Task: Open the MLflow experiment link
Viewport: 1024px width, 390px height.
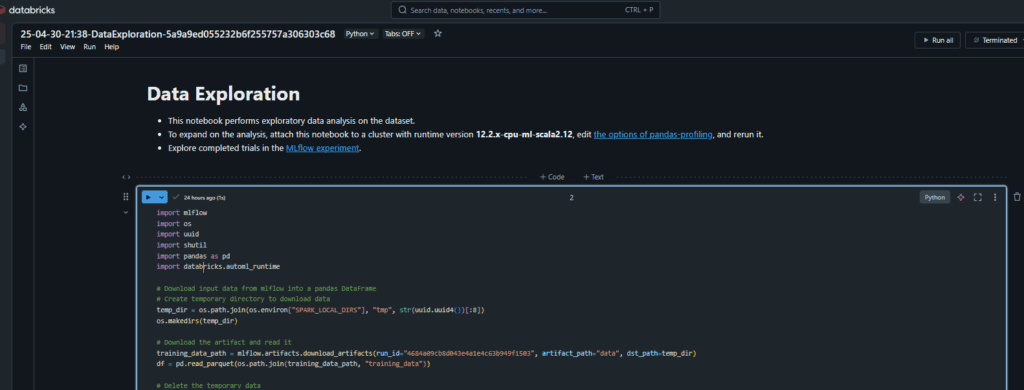Action: [x=323, y=148]
